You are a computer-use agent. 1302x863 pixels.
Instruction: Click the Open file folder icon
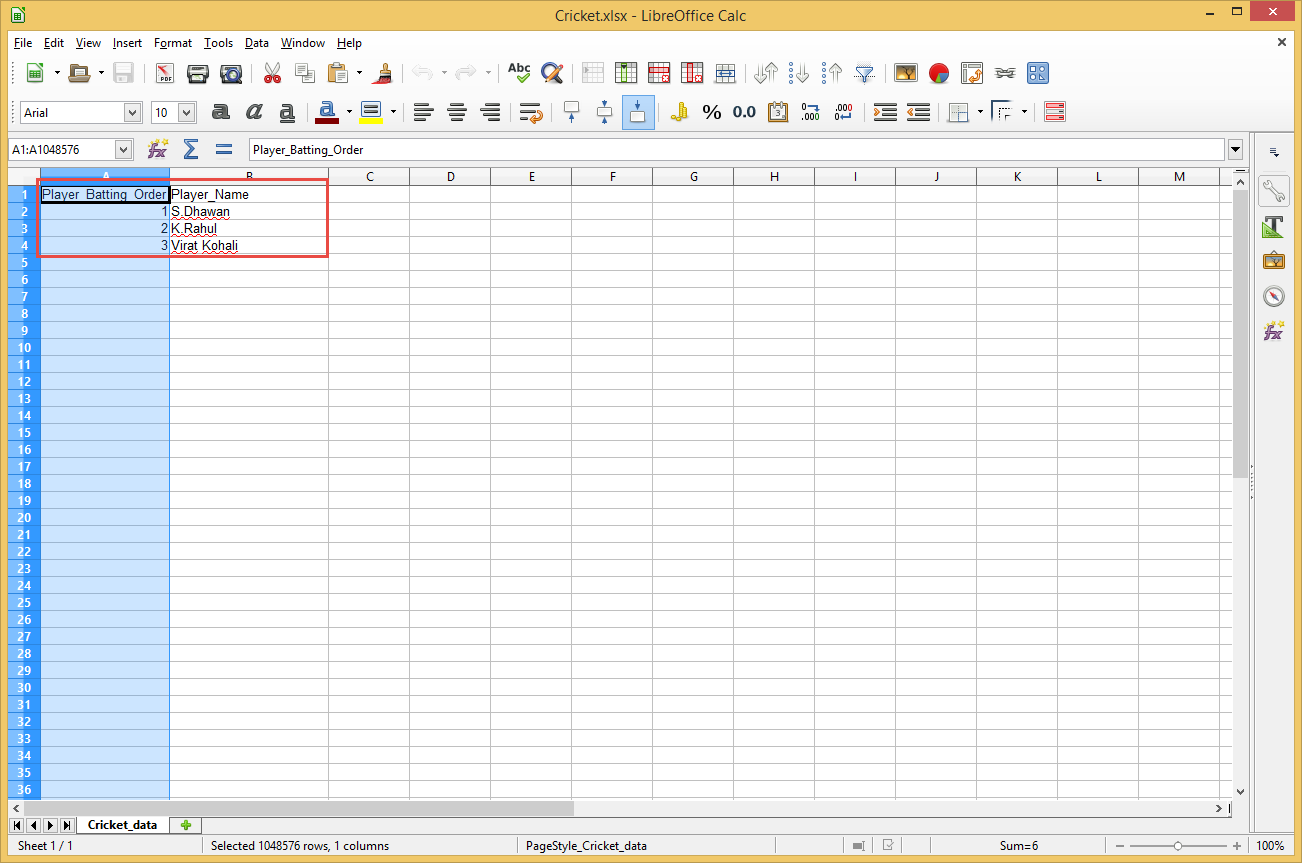tap(79, 73)
